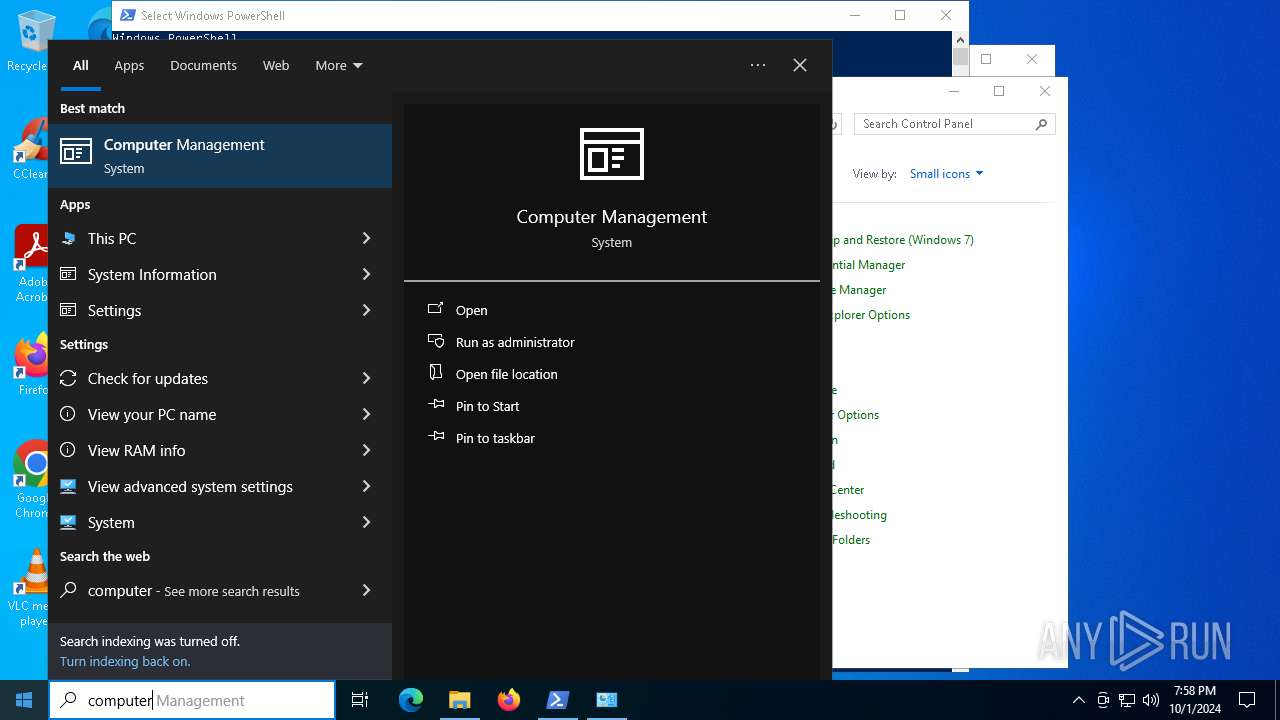
Task: Click the web search magnifier icon for computer
Action: [68, 590]
